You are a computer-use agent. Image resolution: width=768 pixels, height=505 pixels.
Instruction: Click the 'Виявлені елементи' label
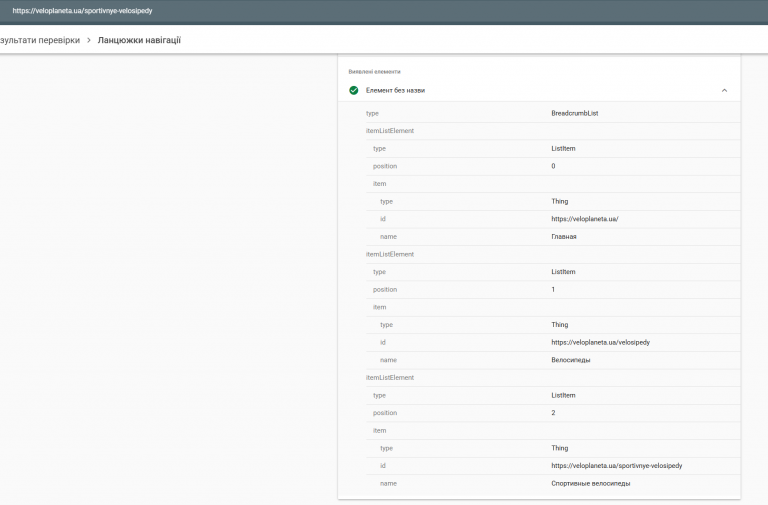[375, 72]
